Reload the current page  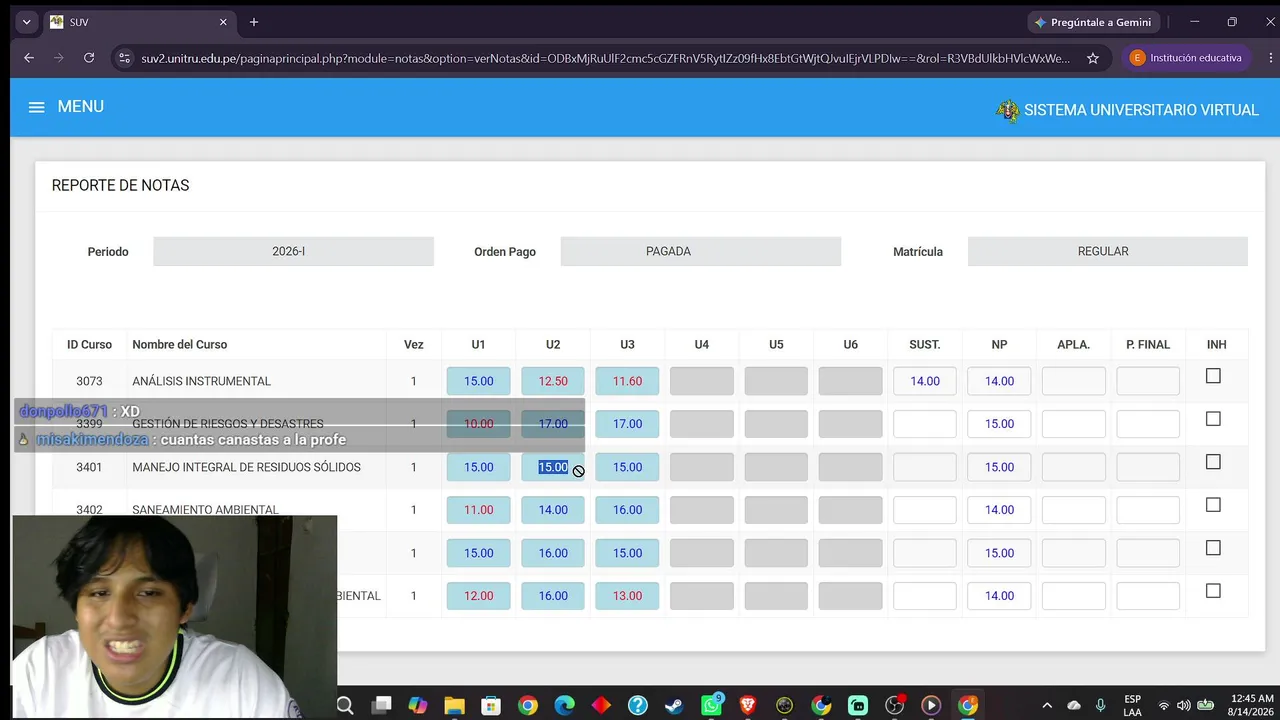[x=89, y=58]
